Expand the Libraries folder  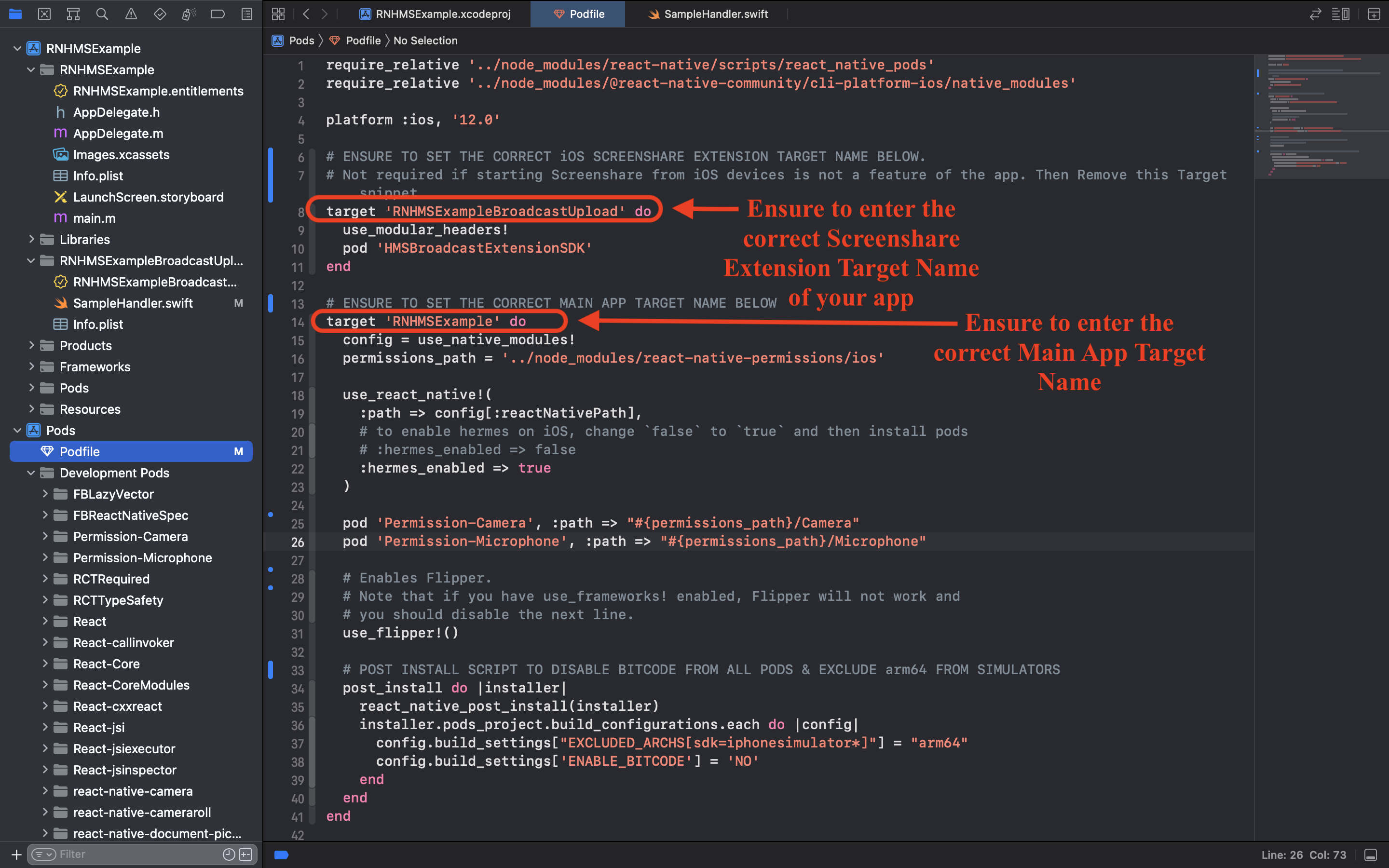[x=31, y=239]
